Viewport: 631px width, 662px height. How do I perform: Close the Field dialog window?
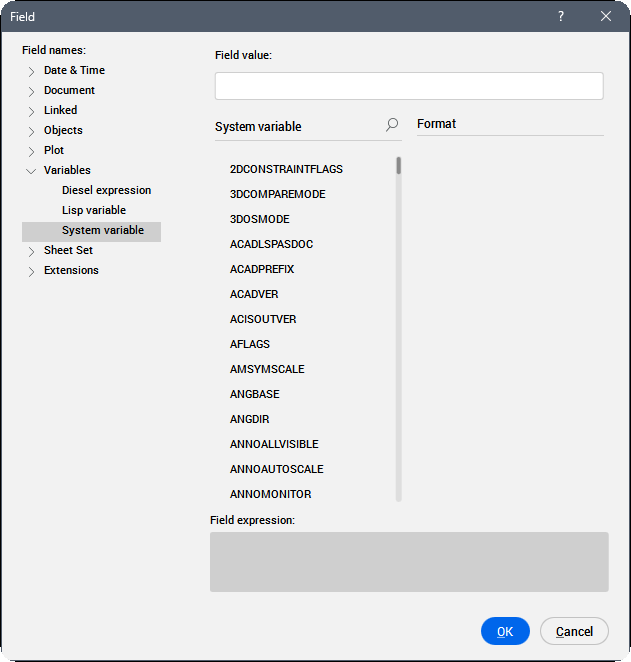tap(606, 16)
